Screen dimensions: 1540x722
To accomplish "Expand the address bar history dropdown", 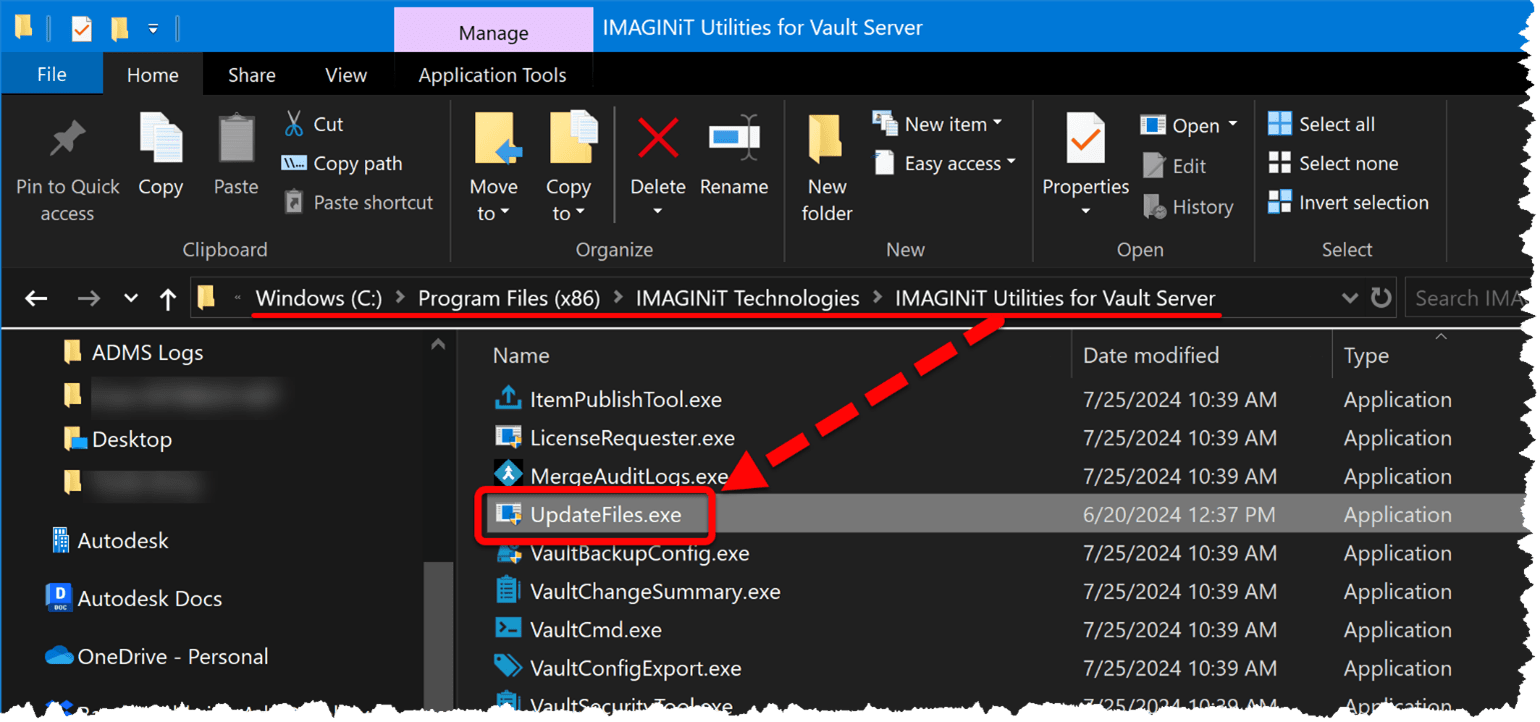I will click(x=1350, y=298).
